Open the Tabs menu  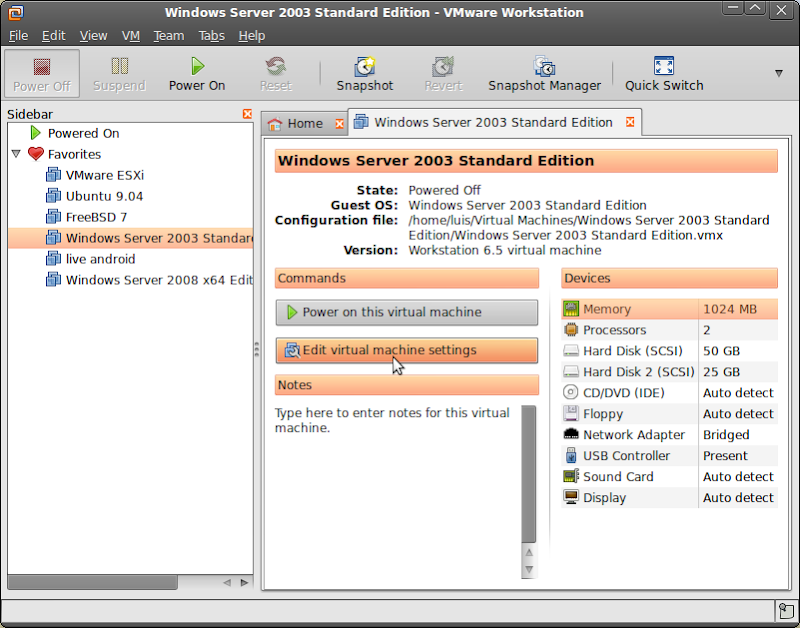coord(212,36)
